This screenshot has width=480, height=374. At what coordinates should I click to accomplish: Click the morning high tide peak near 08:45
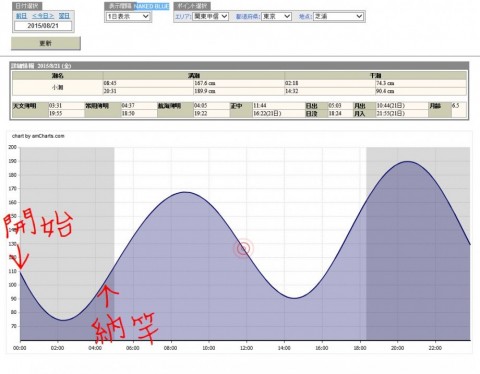[185, 192]
